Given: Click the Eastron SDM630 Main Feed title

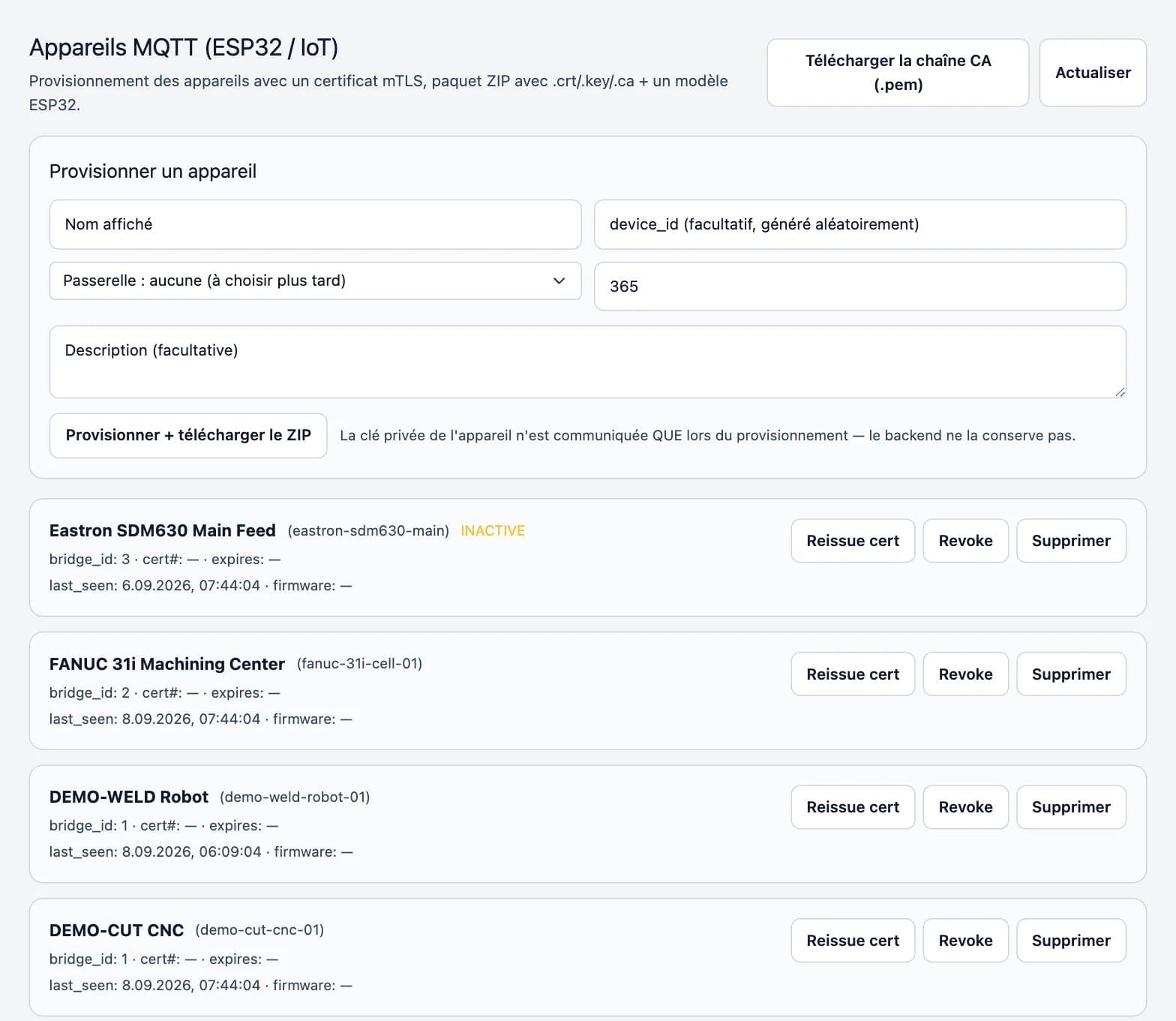Looking at the screenshot, I should (163, 531).
